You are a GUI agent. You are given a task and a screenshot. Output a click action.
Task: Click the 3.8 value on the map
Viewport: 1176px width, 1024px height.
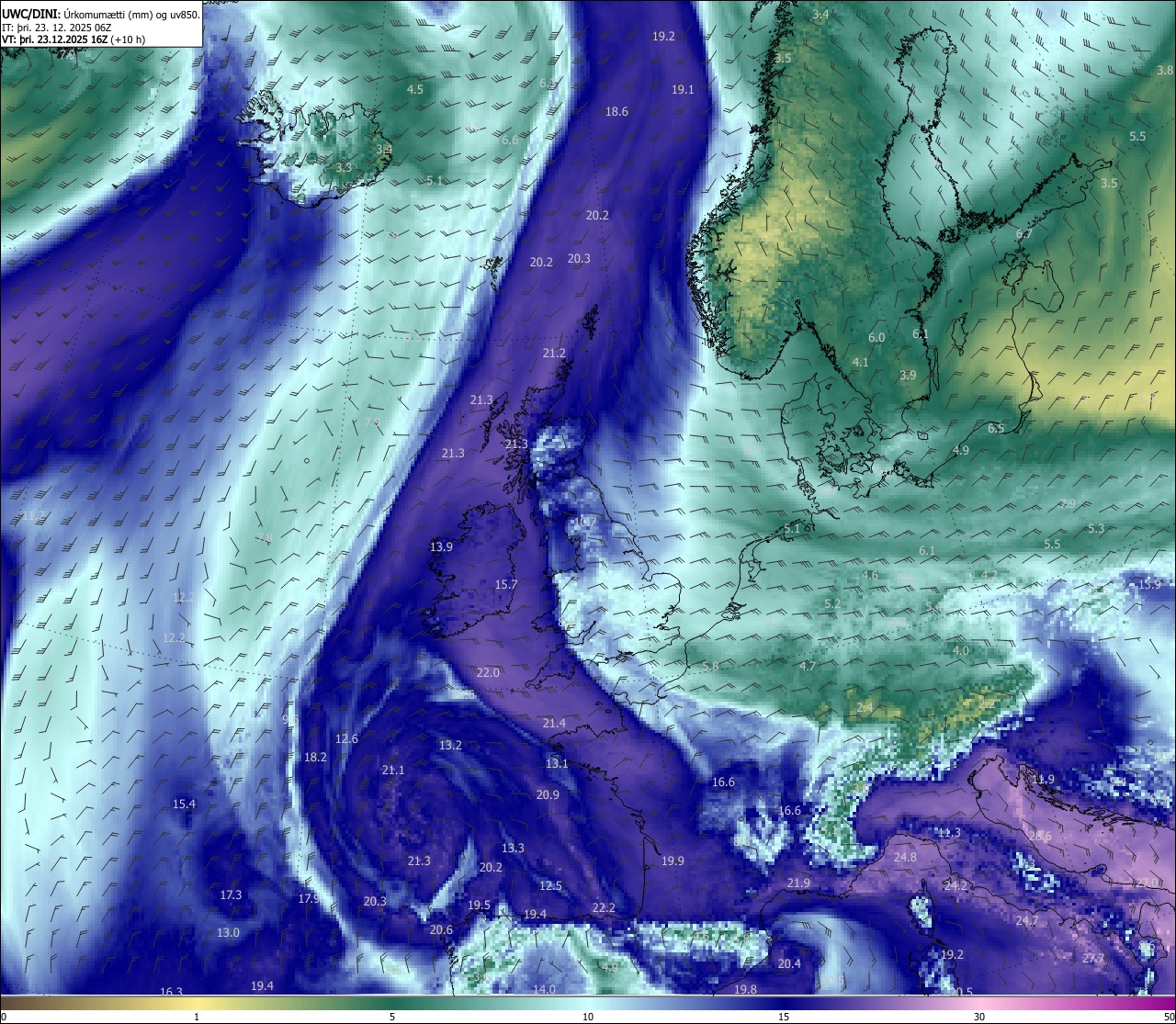(x=1165, y=71)
